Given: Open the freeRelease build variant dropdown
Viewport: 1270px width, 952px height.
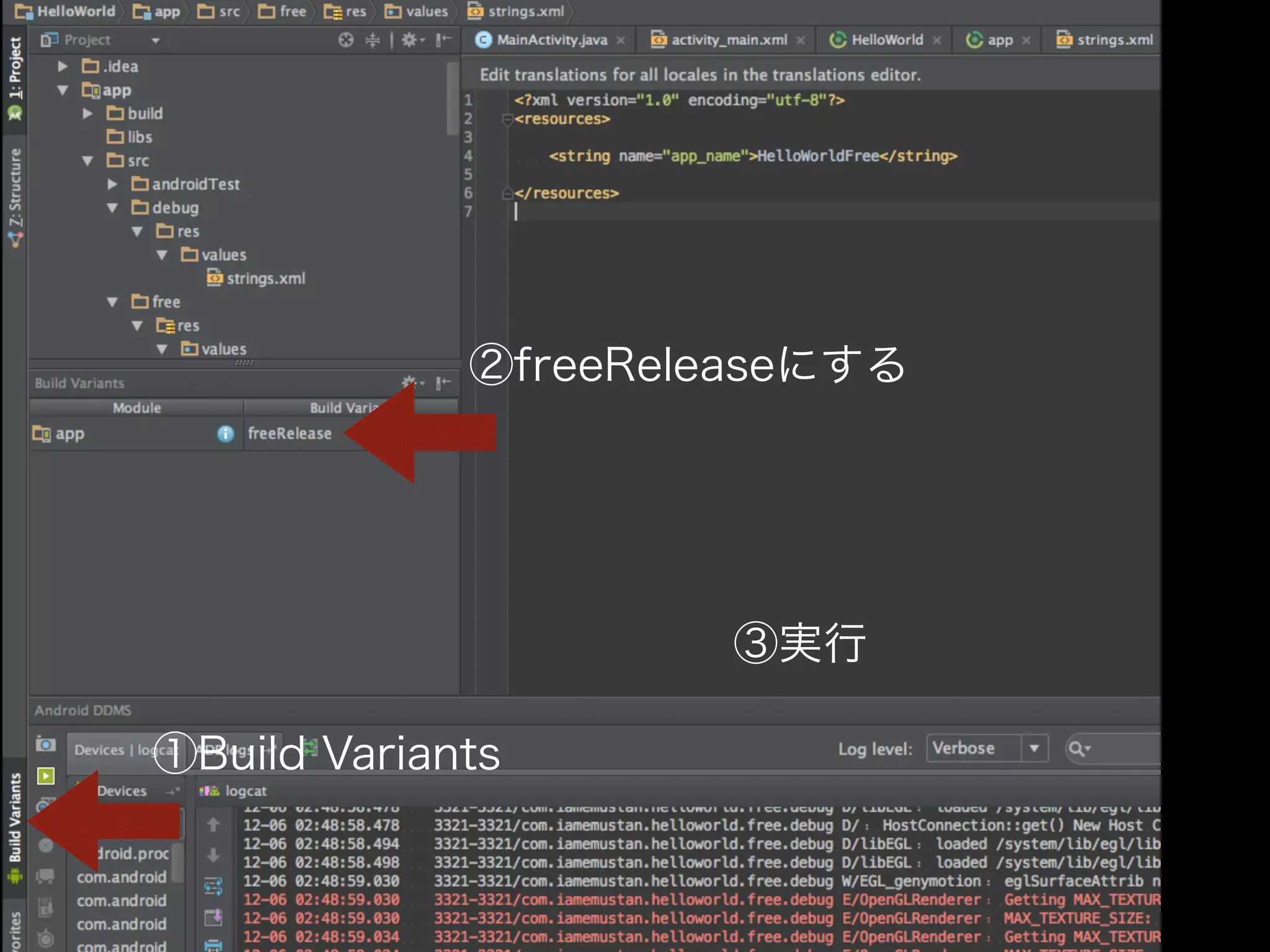Looking at the screenshot, I should click(350, 434).
